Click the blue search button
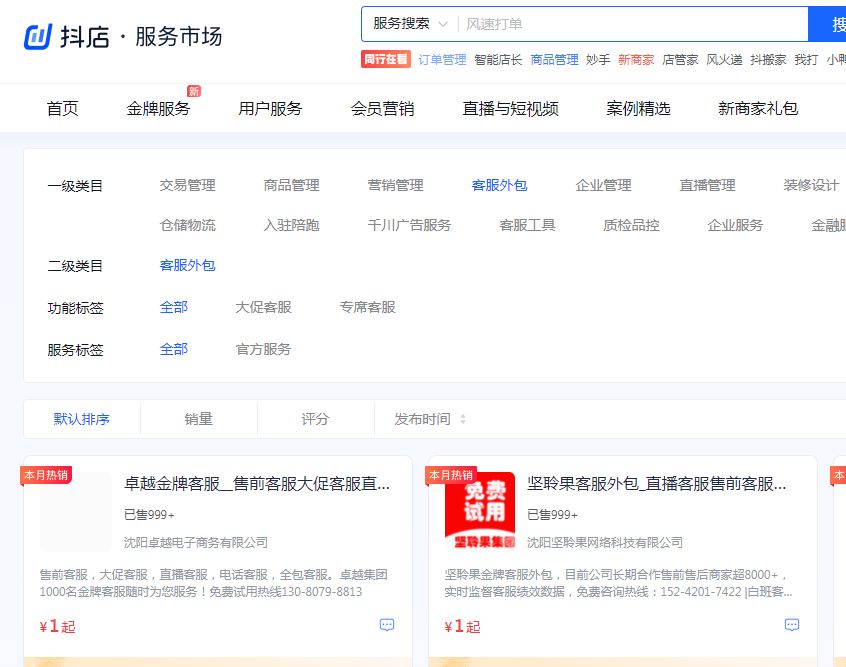This screenshot has height=667, width=846. coord(828,23)
